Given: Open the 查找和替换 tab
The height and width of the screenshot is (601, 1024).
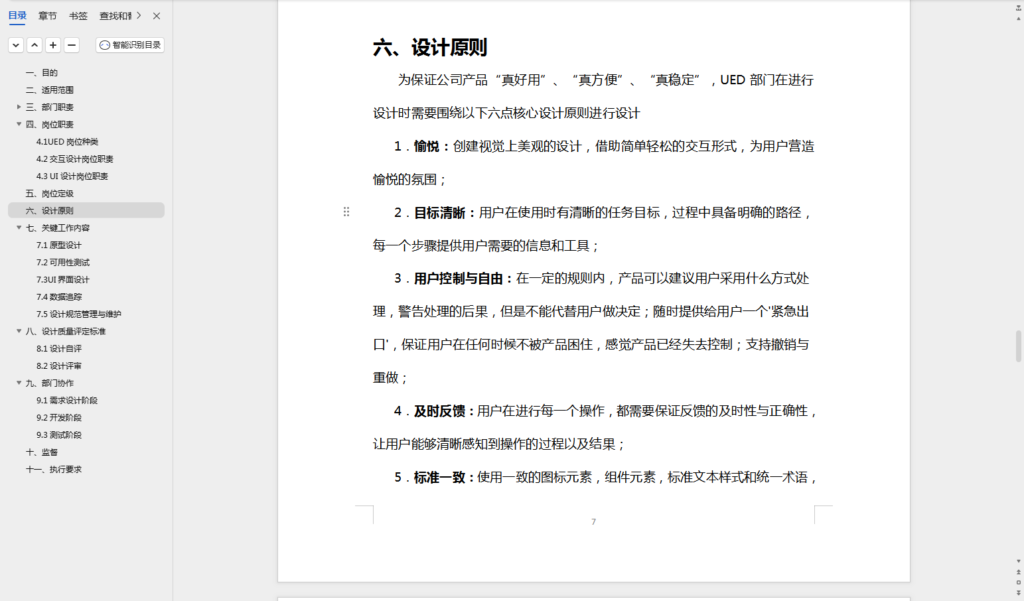Looking at the screenshot, I should click(115, 16).
